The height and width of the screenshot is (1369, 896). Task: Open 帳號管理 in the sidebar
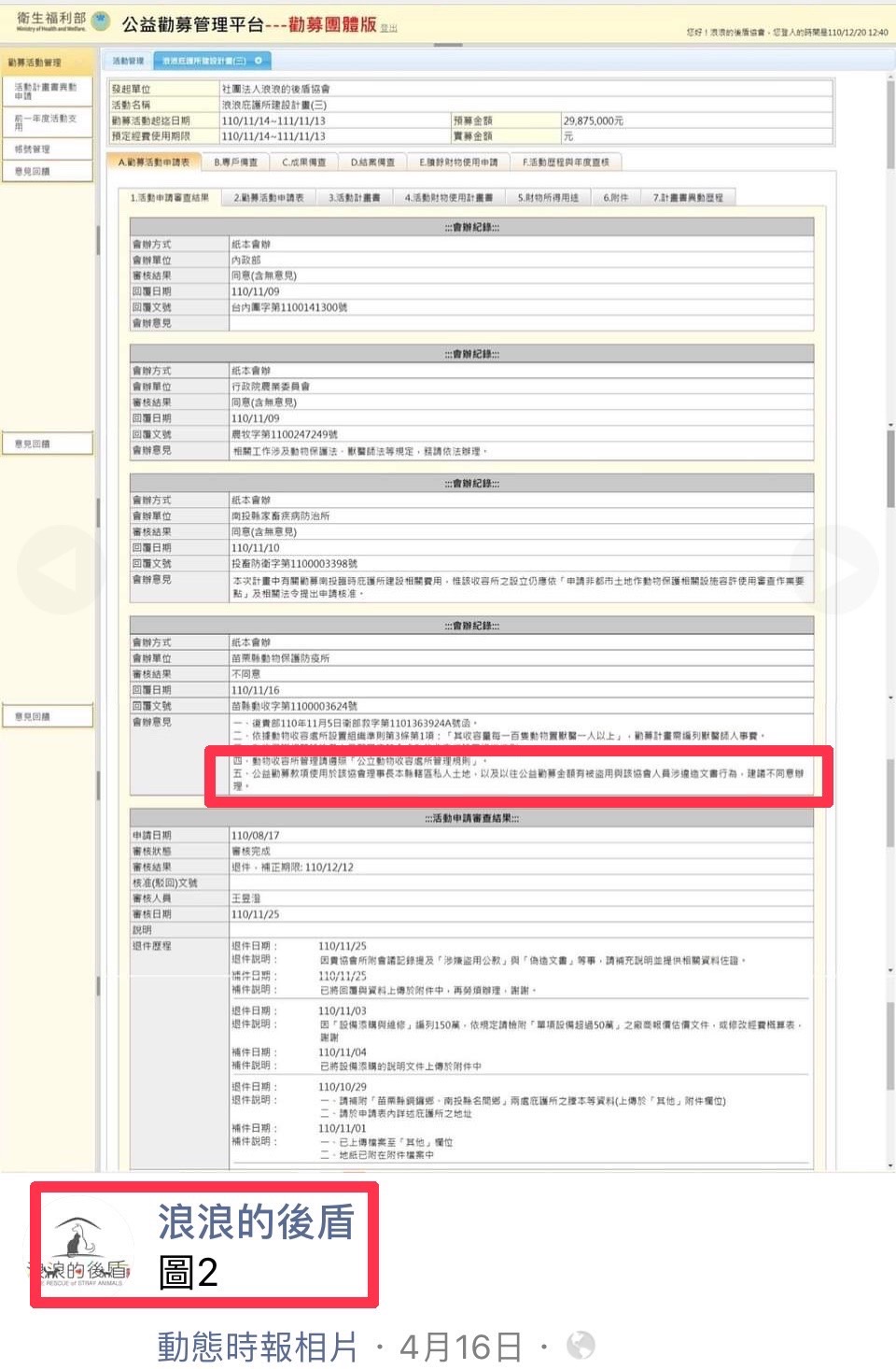click(46, 149)
